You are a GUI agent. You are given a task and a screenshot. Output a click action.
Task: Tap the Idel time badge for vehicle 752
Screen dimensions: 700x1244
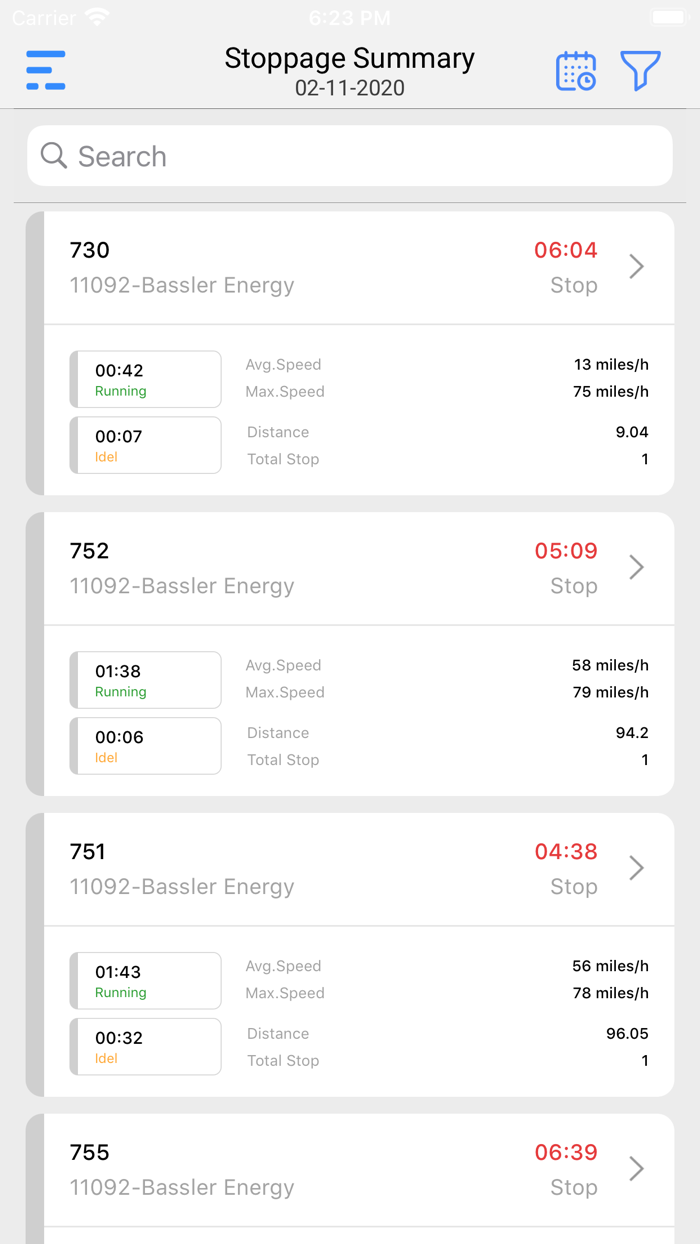145,745
